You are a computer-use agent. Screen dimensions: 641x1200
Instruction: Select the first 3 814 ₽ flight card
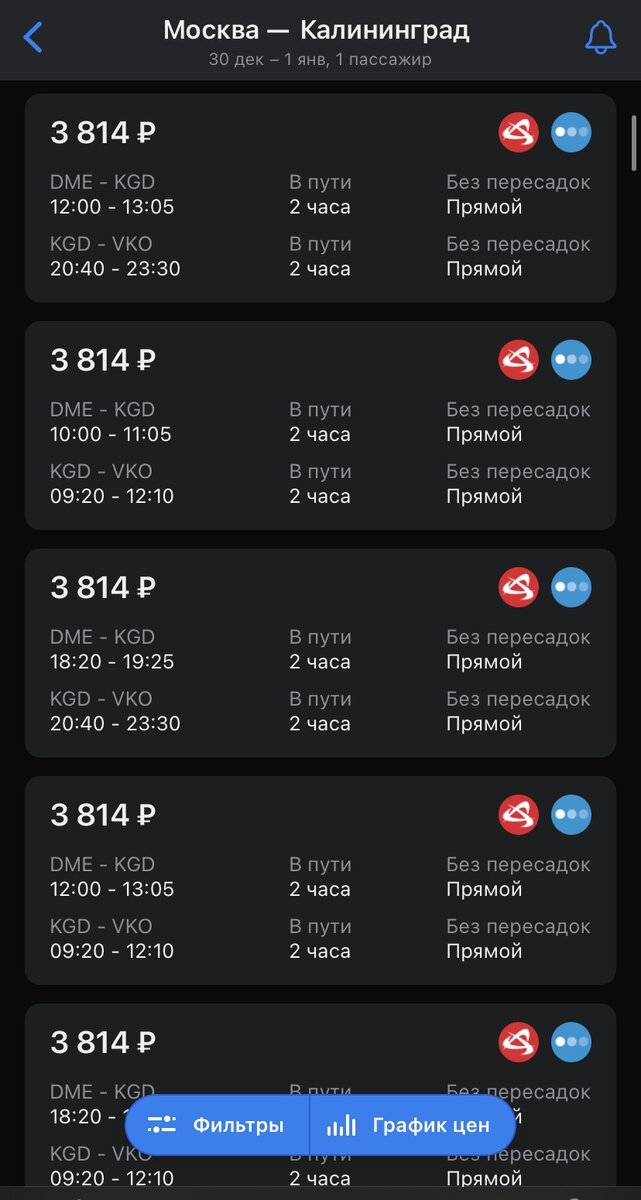click(320, 198)
